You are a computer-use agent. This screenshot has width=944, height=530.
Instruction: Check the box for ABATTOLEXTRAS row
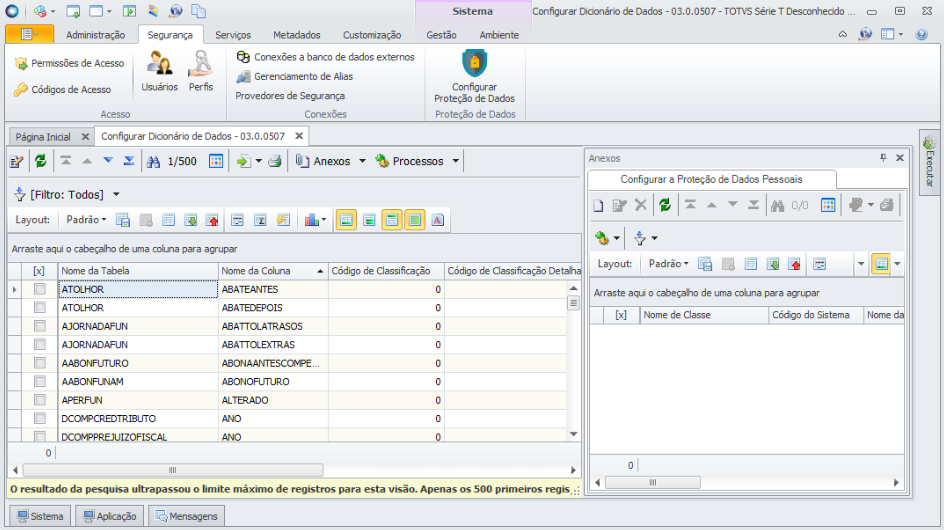click(x=40, y=345)
